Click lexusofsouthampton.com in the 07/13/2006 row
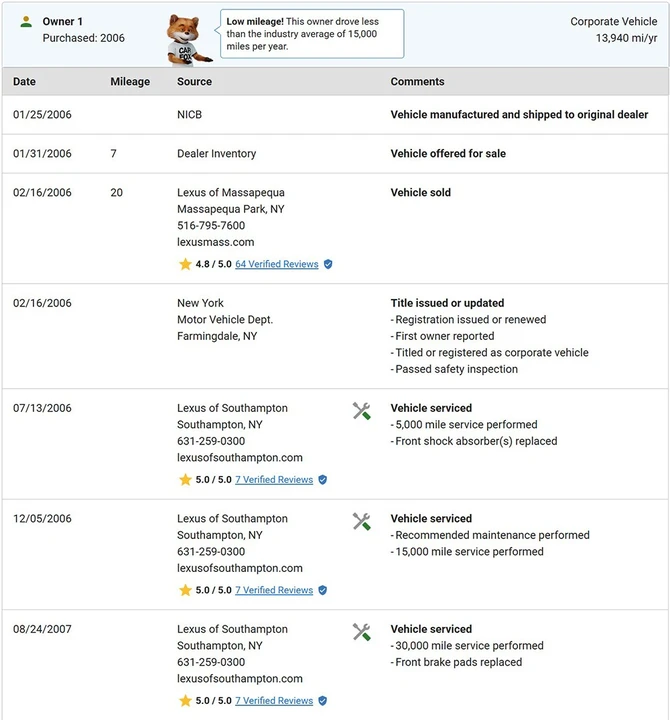The height and width of the screenshot is (720, 670). click(240, 457)
